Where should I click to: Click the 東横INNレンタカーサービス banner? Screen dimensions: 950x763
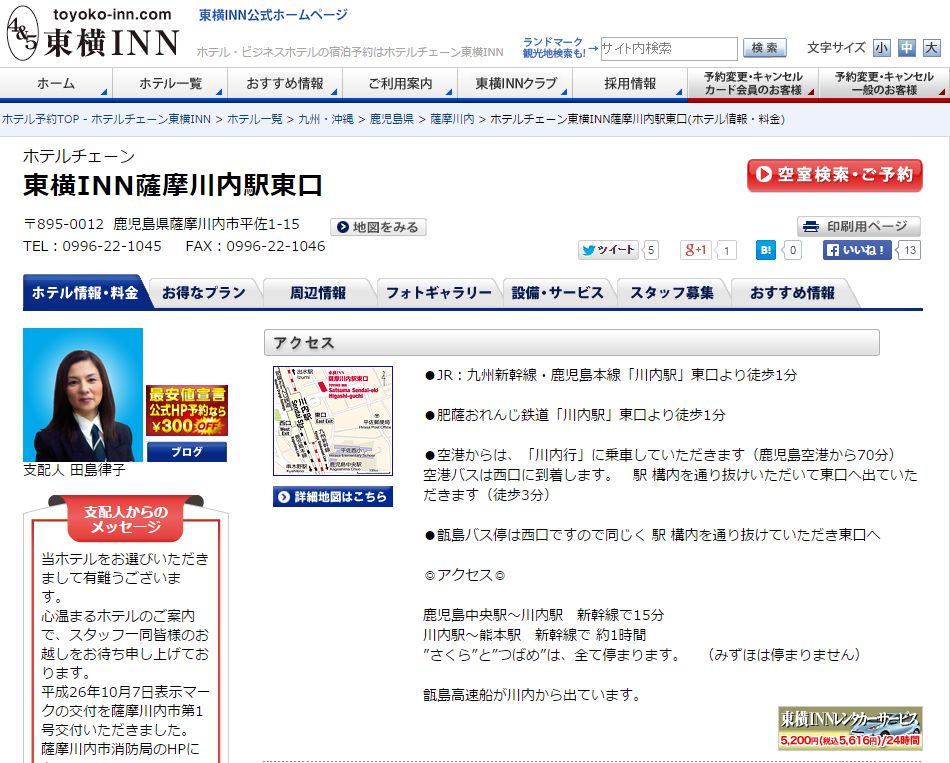tap(849, 728)
